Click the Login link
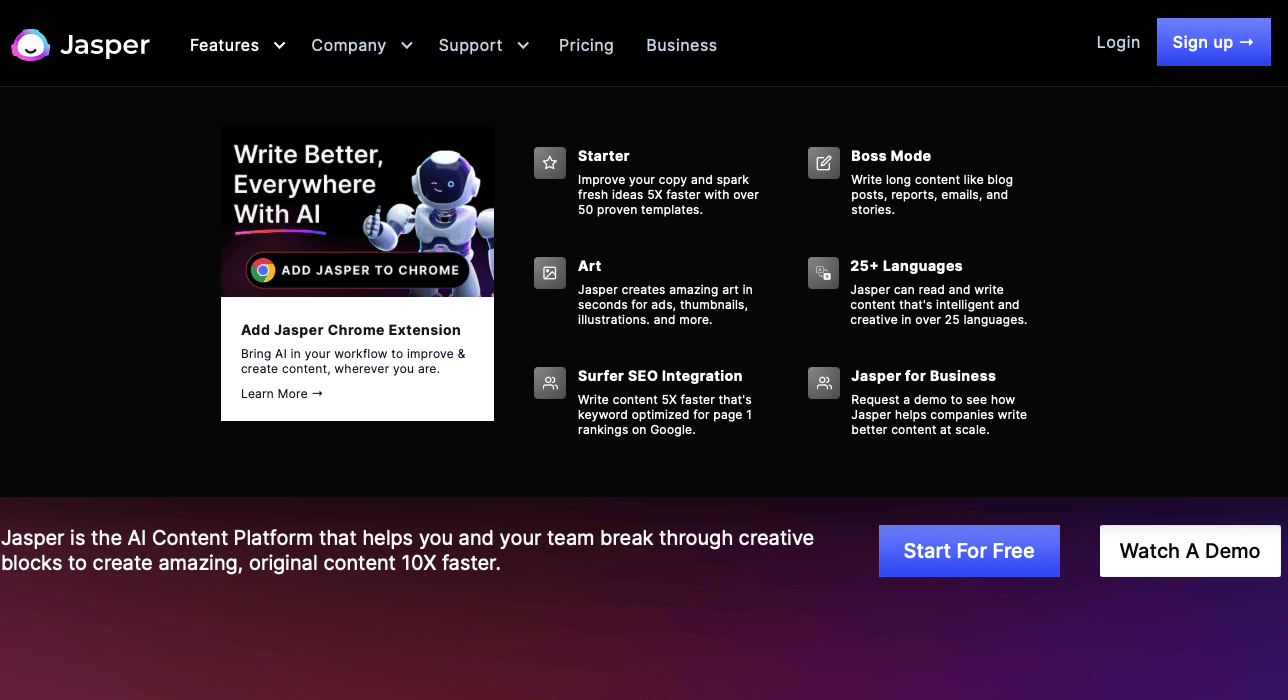The width and height of the screenshot is (1288, 700). [x=1118, y=42]
